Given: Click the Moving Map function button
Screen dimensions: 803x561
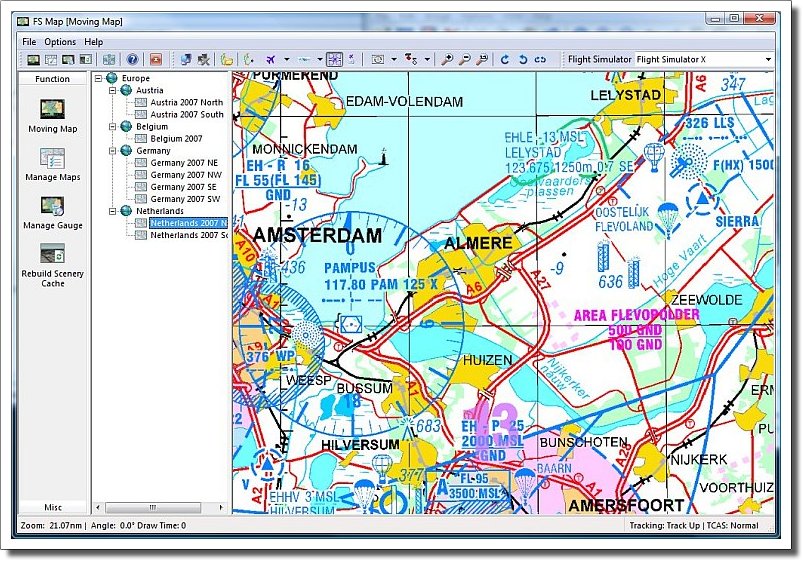Looking at the screenshot, I should click(52, 116).
